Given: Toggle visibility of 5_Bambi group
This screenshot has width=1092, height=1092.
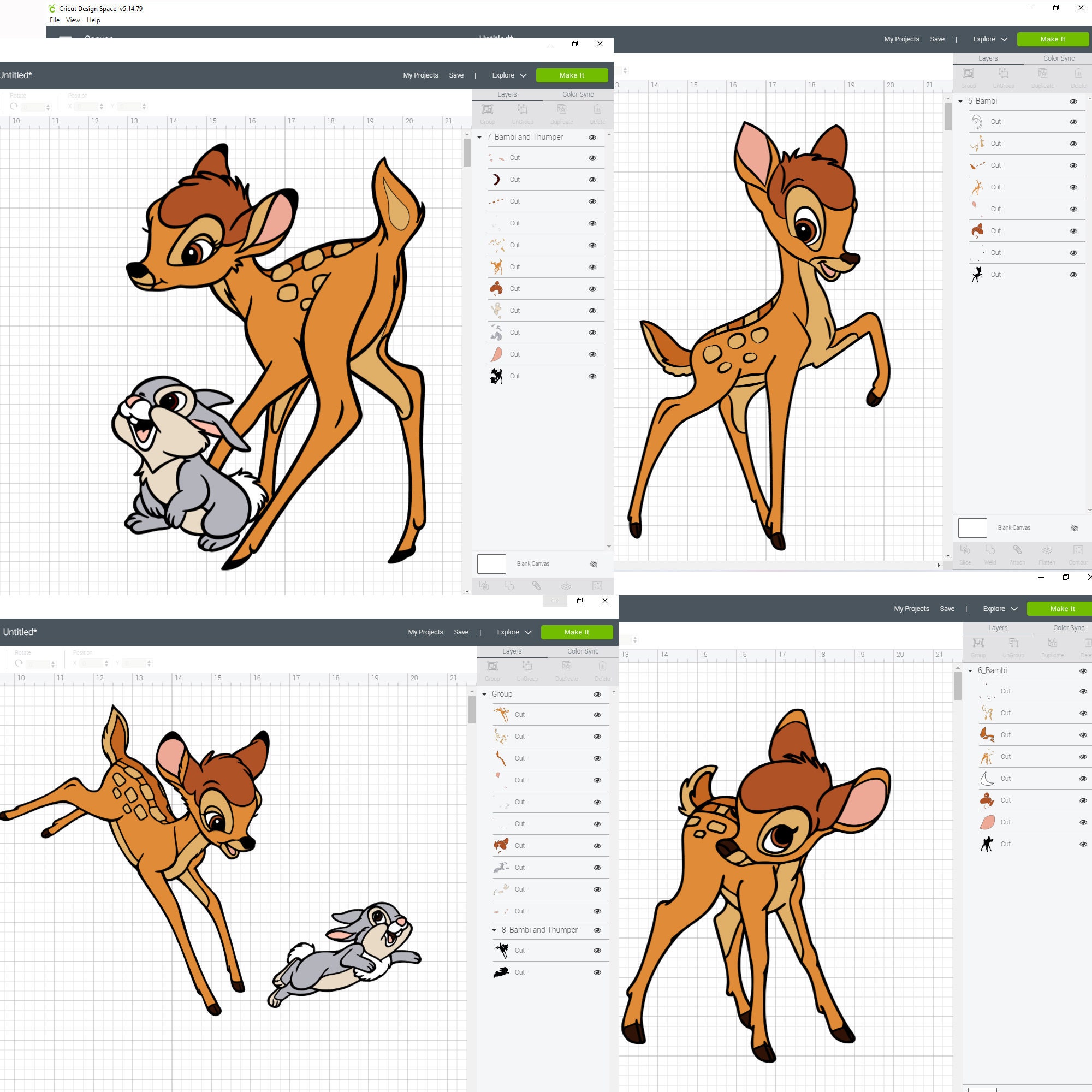Looking at the screenshot, I should [x=1073, y=102].
